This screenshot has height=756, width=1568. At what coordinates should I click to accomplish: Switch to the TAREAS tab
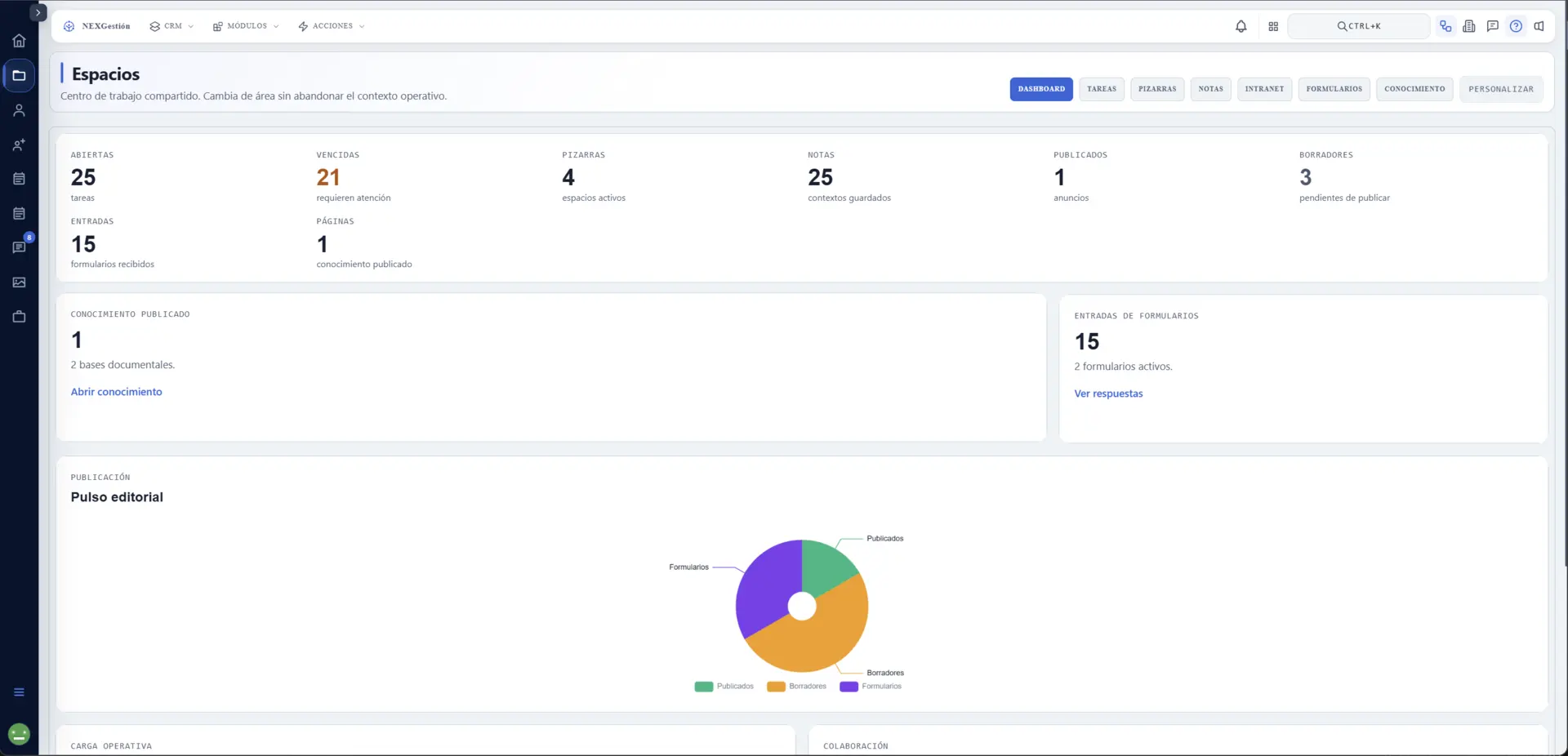pyautogui.click(x=1102, y=89)
